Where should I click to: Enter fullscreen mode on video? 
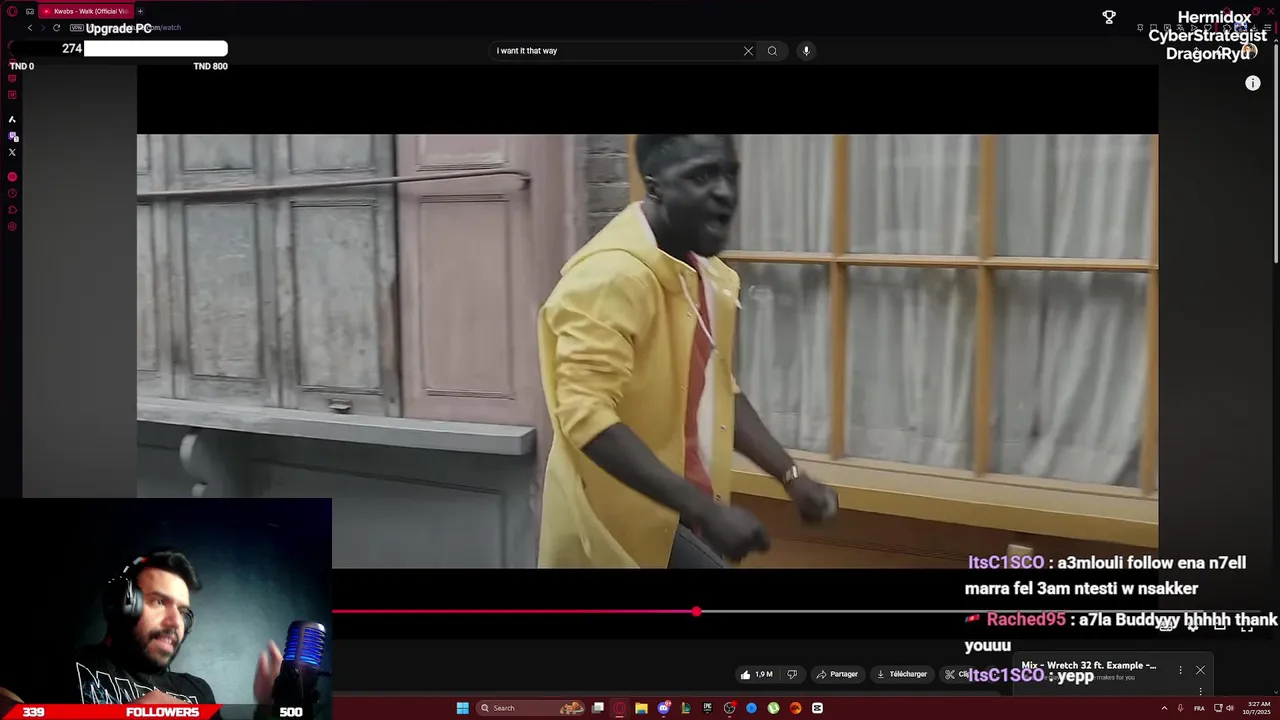pos(1247,627)
